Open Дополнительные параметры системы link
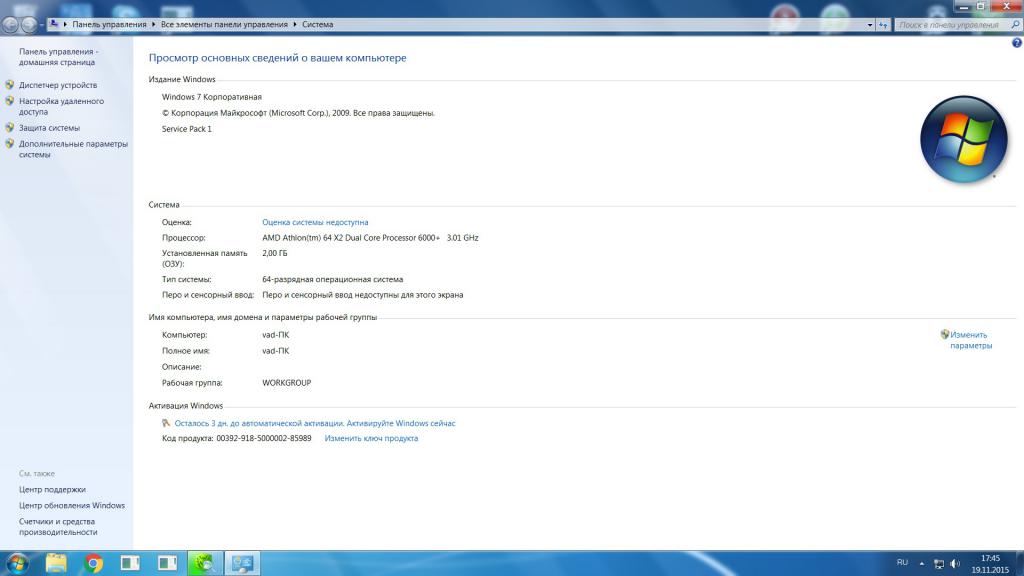Viewport: 1024px width, 576px height. pyautogui.click(x=73, y=149)
